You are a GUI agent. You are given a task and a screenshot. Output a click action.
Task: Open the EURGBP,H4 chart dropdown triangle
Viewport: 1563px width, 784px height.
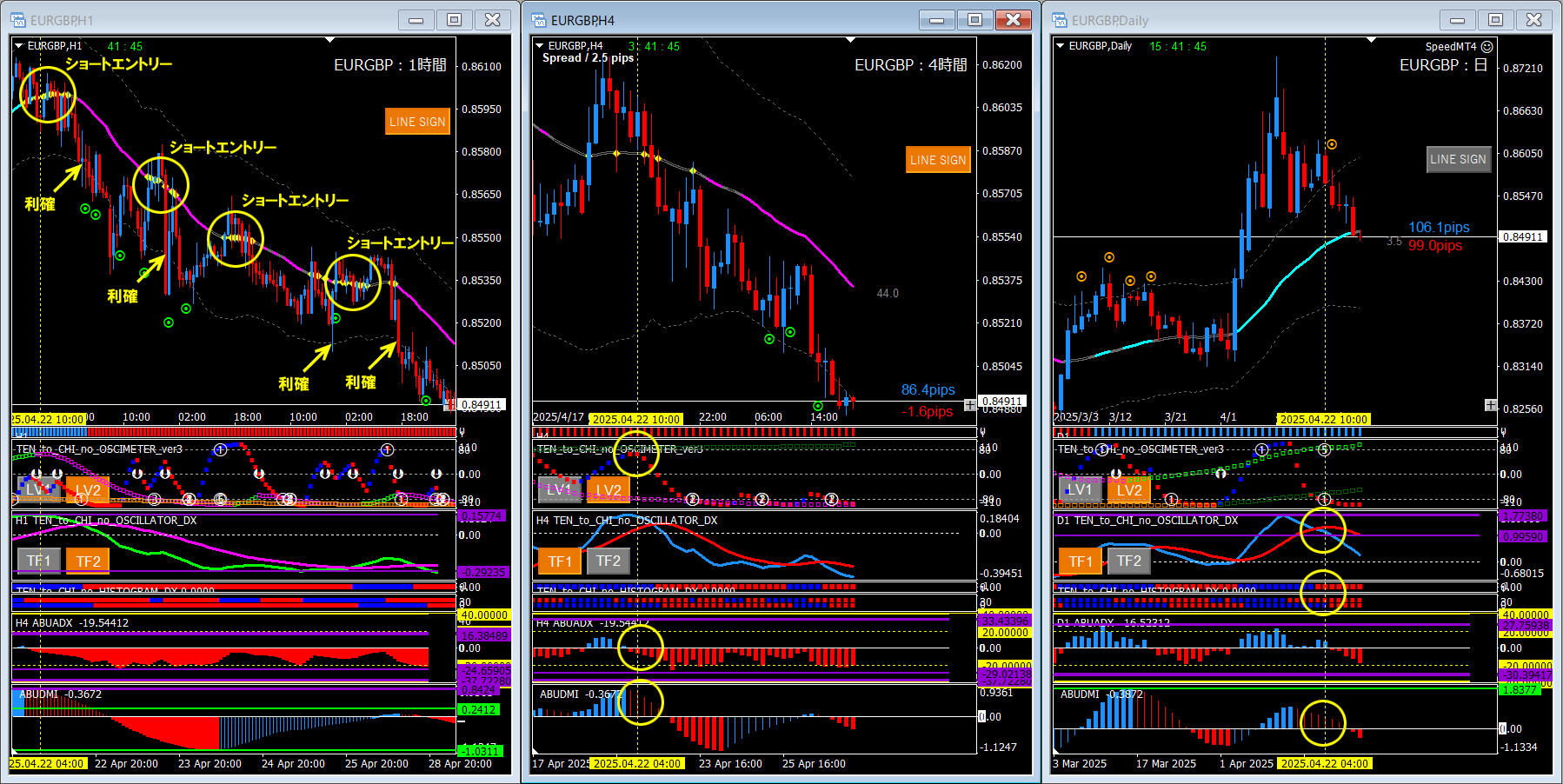pyautogui.click(x=540, y=46)
